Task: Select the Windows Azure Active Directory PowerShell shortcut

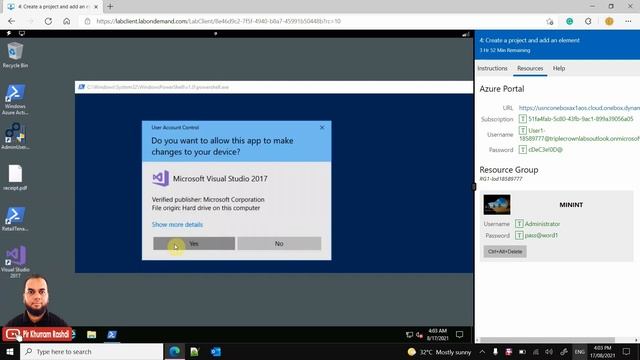Action: click(x=15, y=100)
